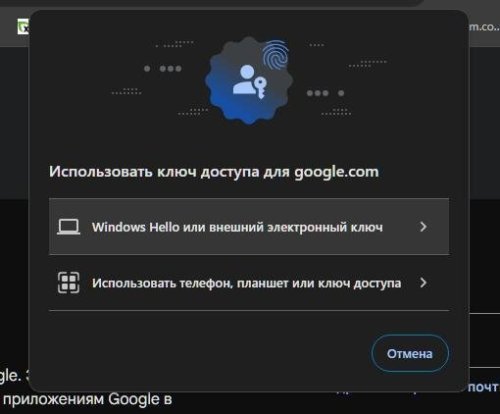Click the gray dots left of the badge

tap(163, 69)
